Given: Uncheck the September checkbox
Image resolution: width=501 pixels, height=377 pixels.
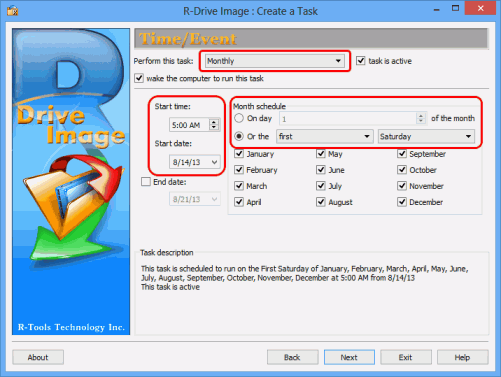Looking at the screenshot, I should pos(402,154).
